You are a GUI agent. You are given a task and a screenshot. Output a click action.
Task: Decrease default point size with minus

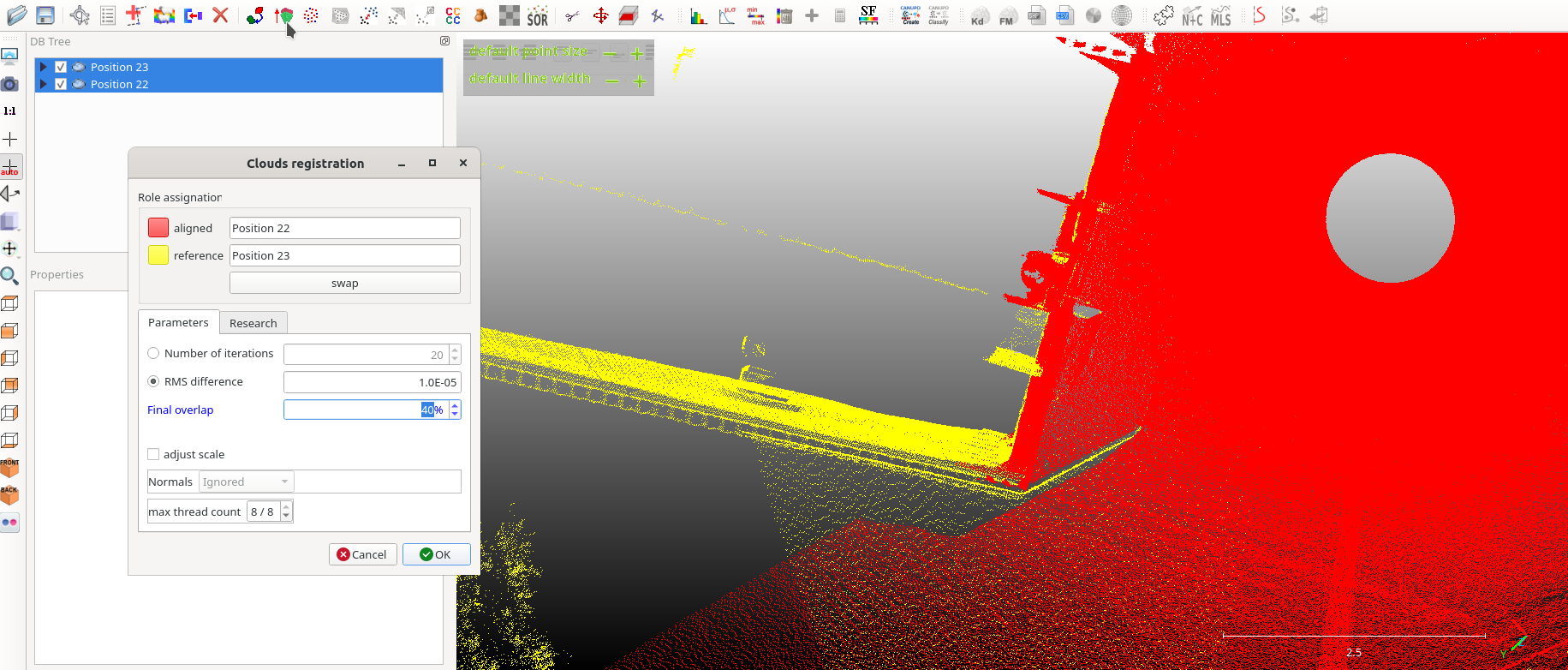tap(610, 54)
